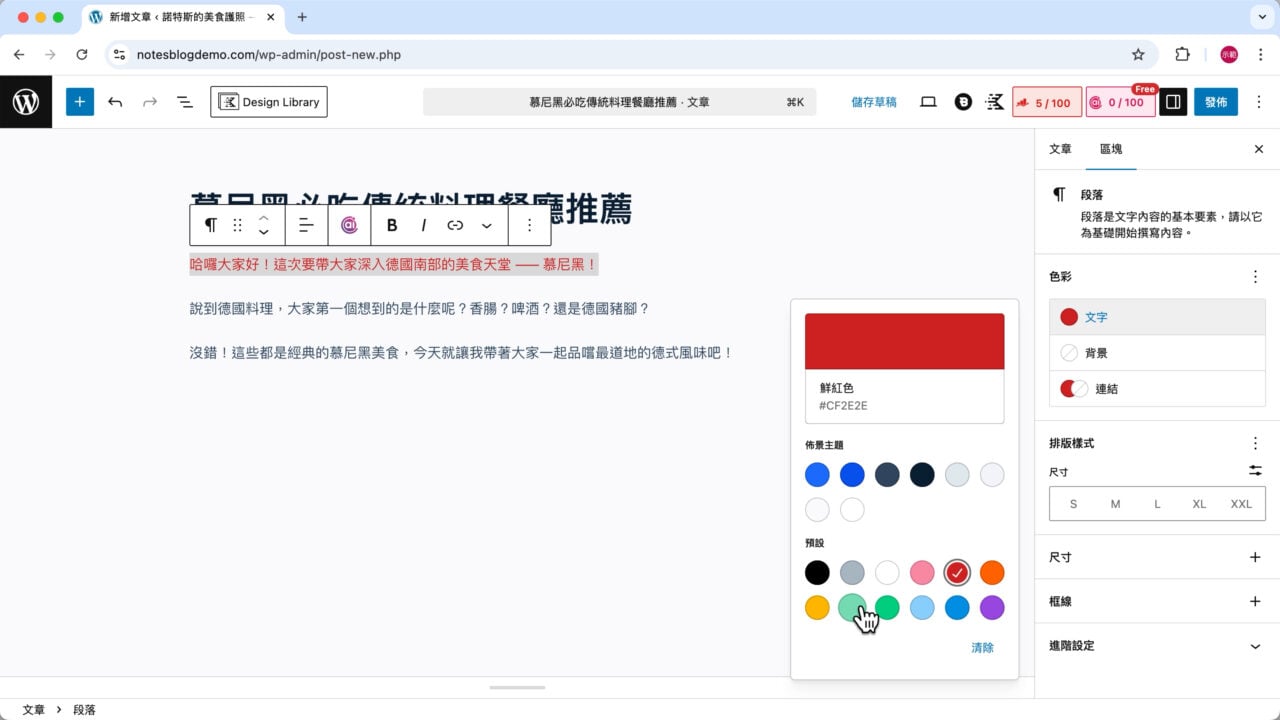Click the 發佈 publish button
This screenshot has width=1280, height=720.
click(1216, 101)
